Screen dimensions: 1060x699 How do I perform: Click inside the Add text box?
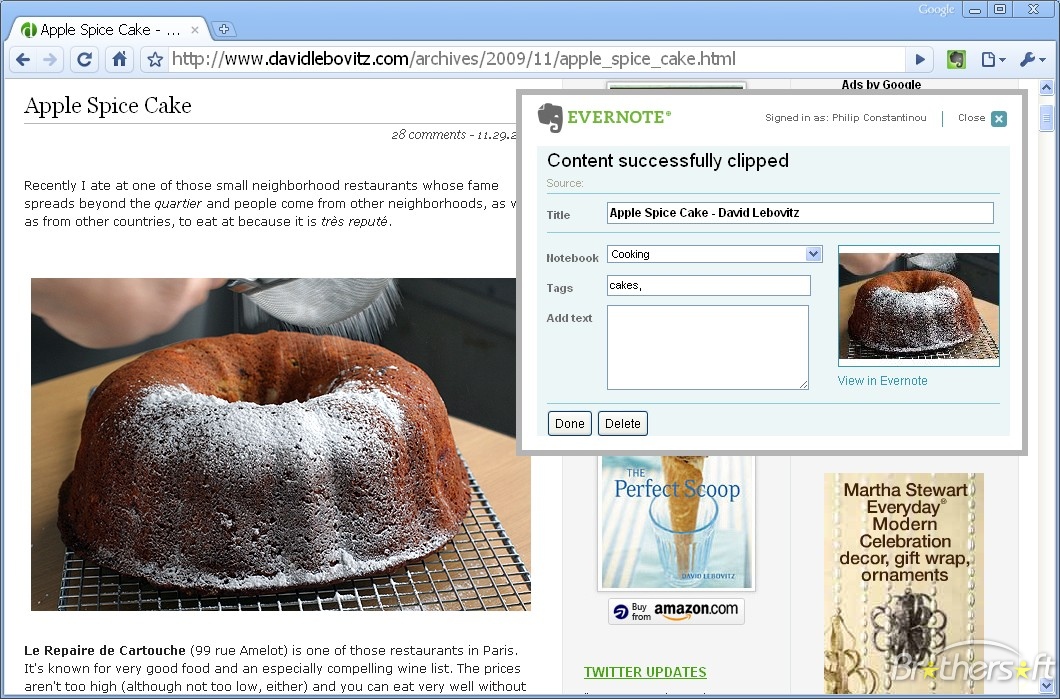point(707,347)
